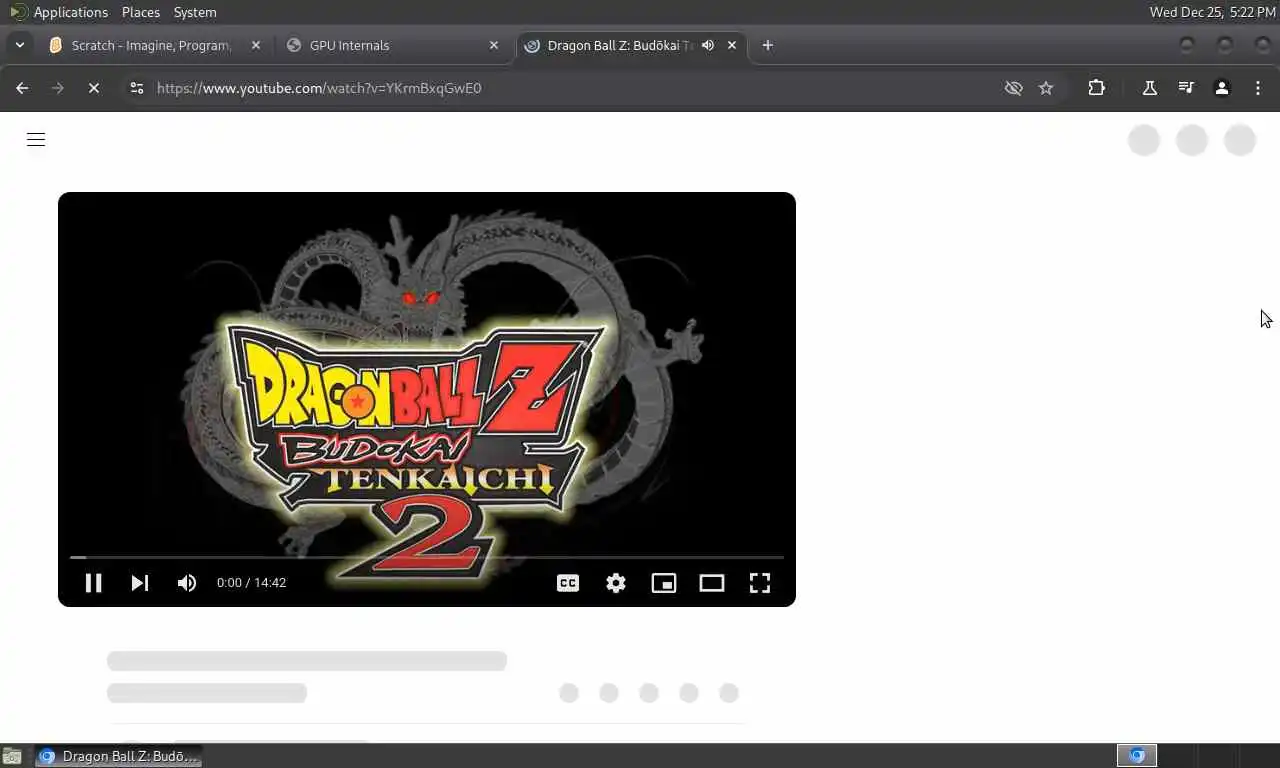Open video settings gear
The image size is (1280, 768).
click(x=616, y=583)
